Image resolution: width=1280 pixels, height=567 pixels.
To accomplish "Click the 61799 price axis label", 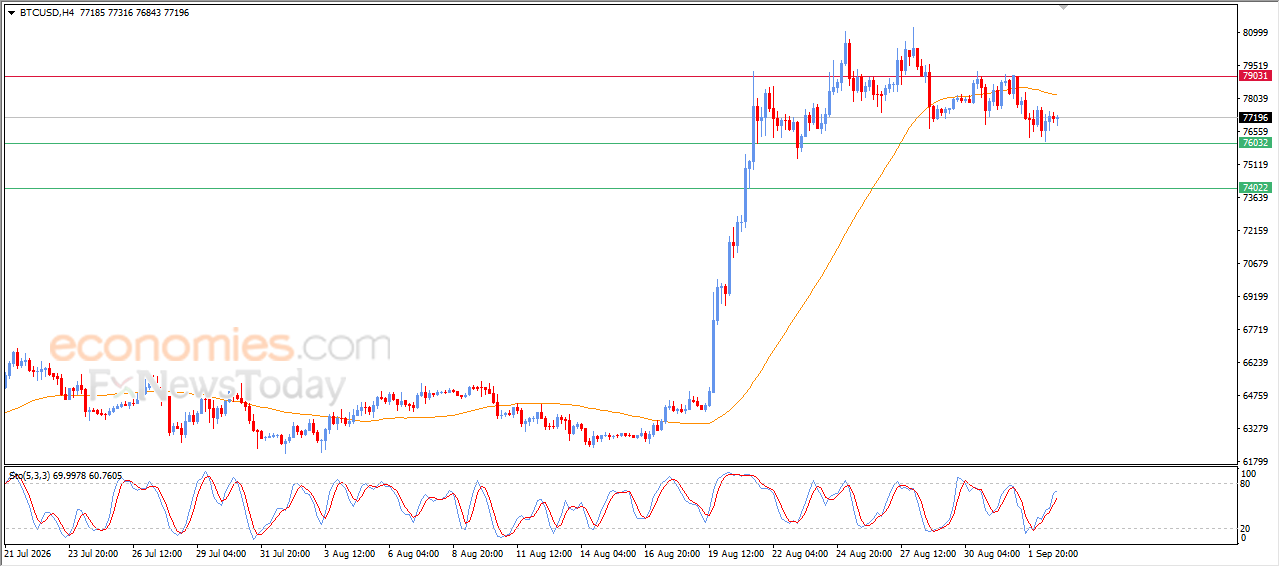I will 1255,462.
